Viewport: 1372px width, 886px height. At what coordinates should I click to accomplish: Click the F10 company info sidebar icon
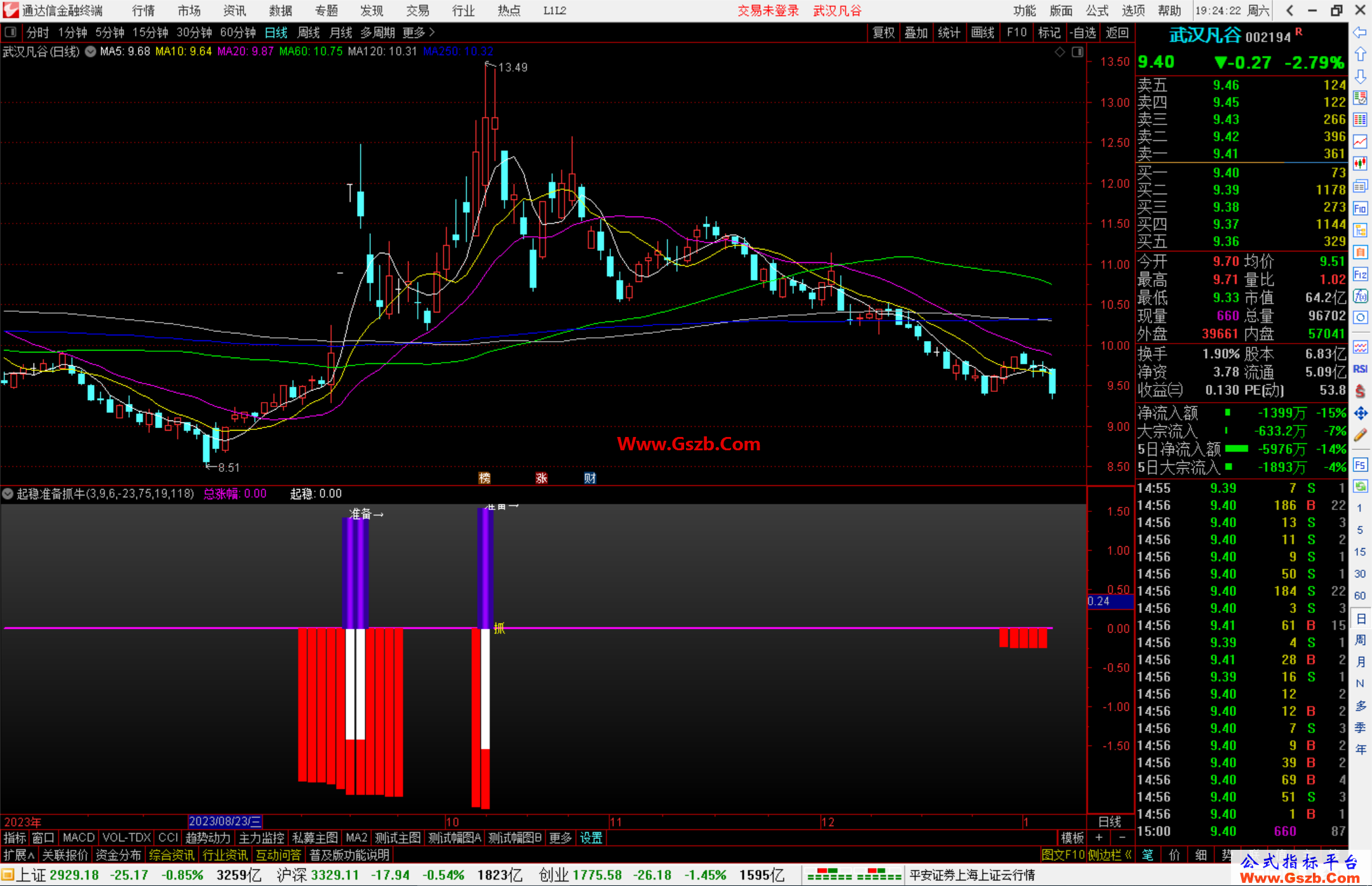point(1360,208)
